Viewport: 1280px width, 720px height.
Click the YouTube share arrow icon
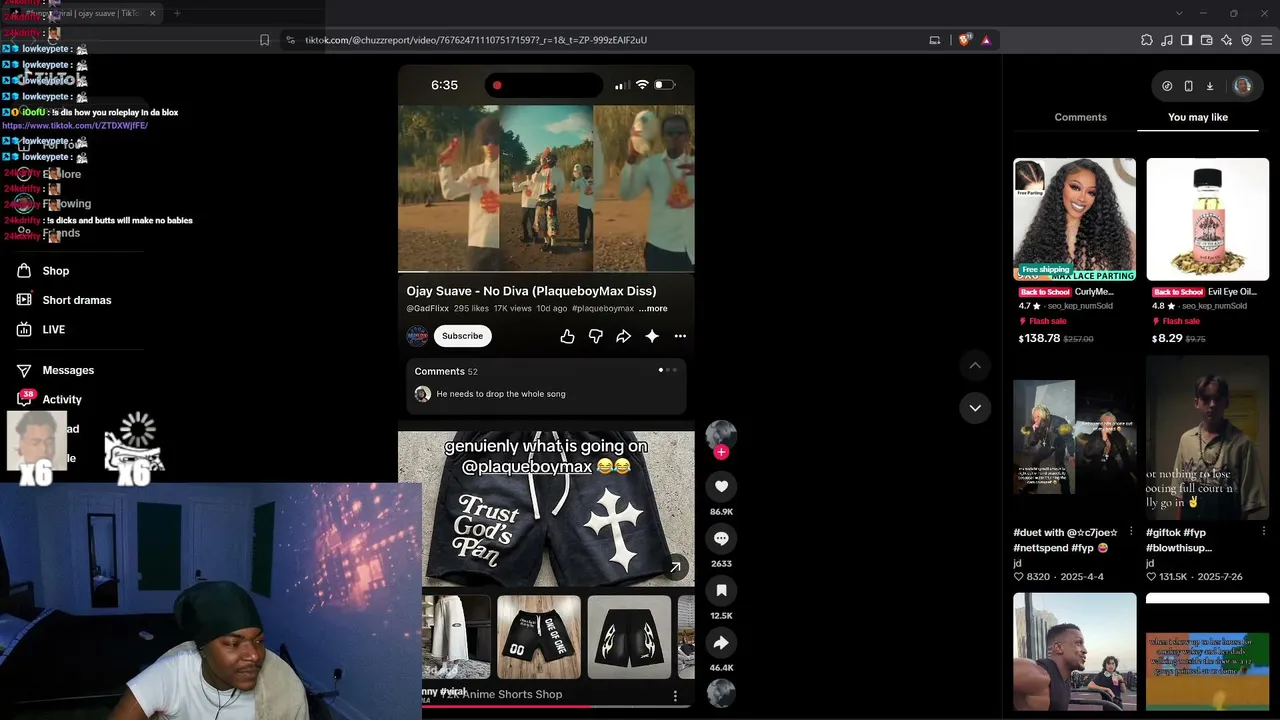tap(623, 336)
